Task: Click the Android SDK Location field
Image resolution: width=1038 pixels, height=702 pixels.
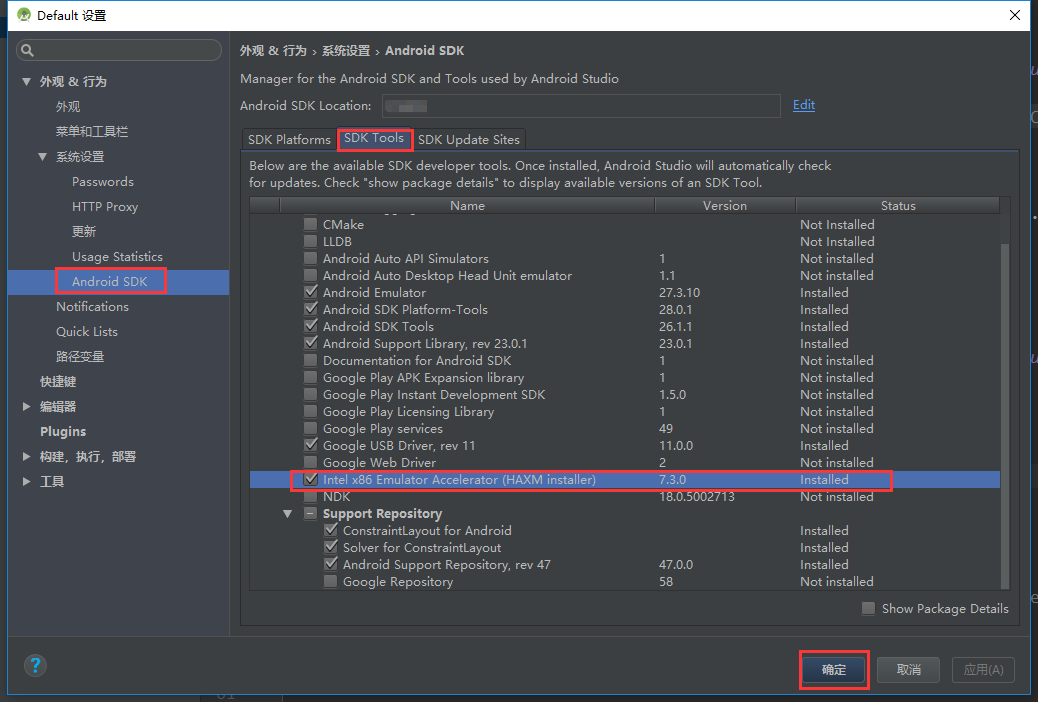Action: (581, 106)
